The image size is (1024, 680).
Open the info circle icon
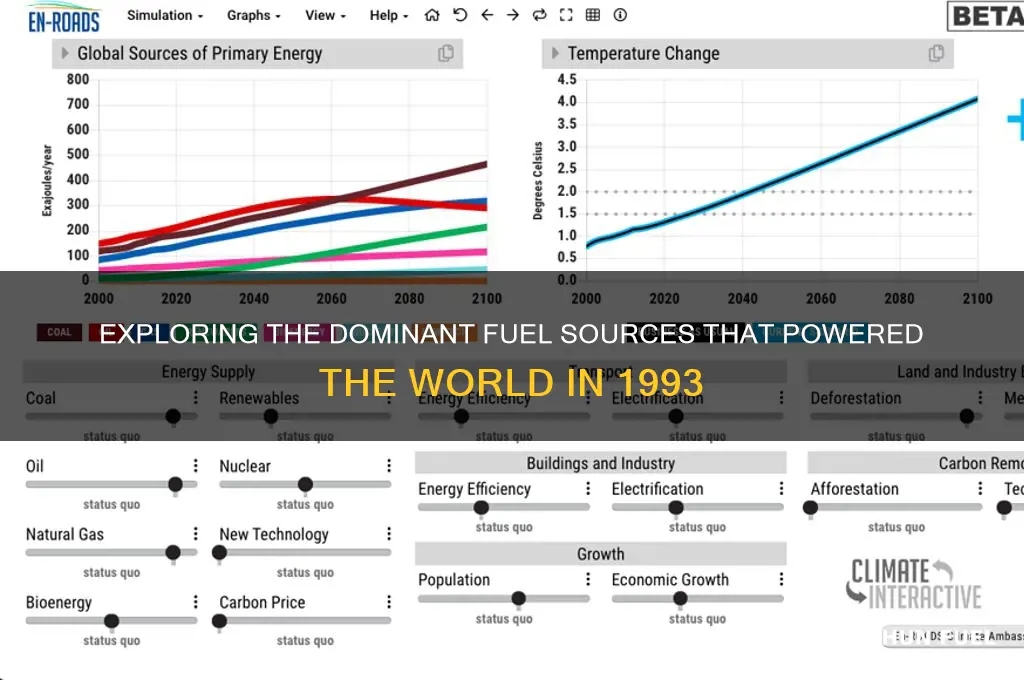pos(620,15)
